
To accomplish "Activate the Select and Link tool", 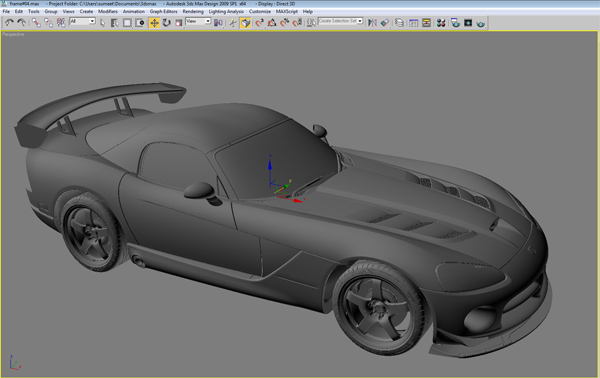I will click(x=36, y=23).
